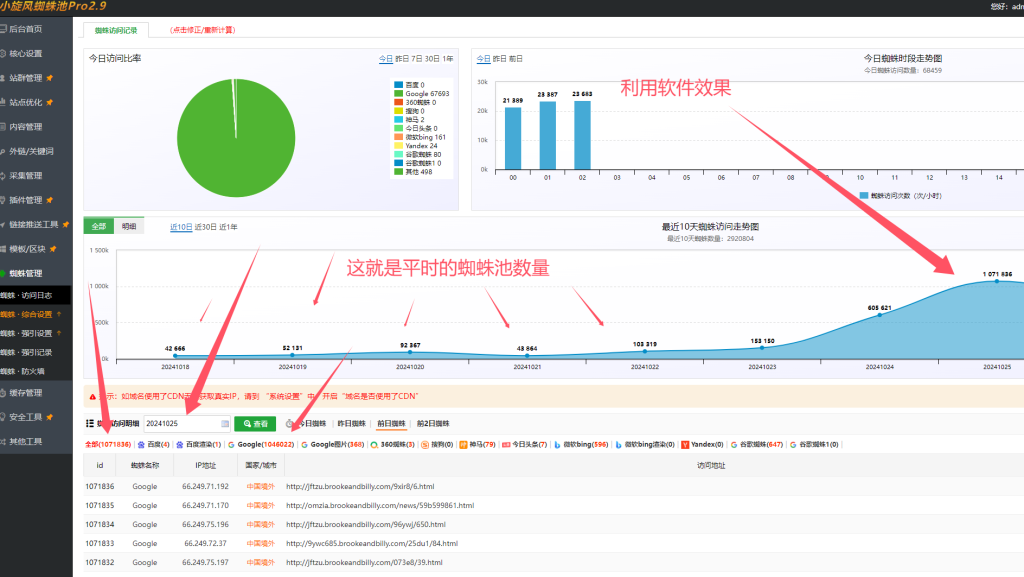Viewport: 1024px width, 577px height.
Task: Toggle the Google legend swatch
Action: click(398, 93)
